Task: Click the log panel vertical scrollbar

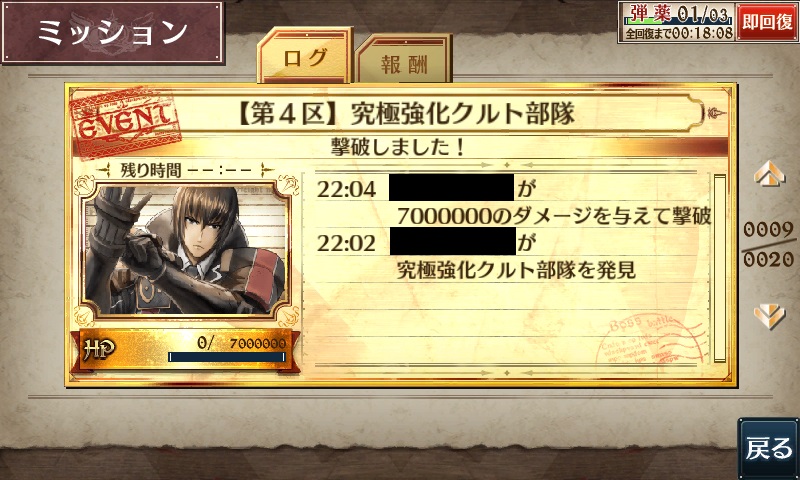Action: coord(719,268)
